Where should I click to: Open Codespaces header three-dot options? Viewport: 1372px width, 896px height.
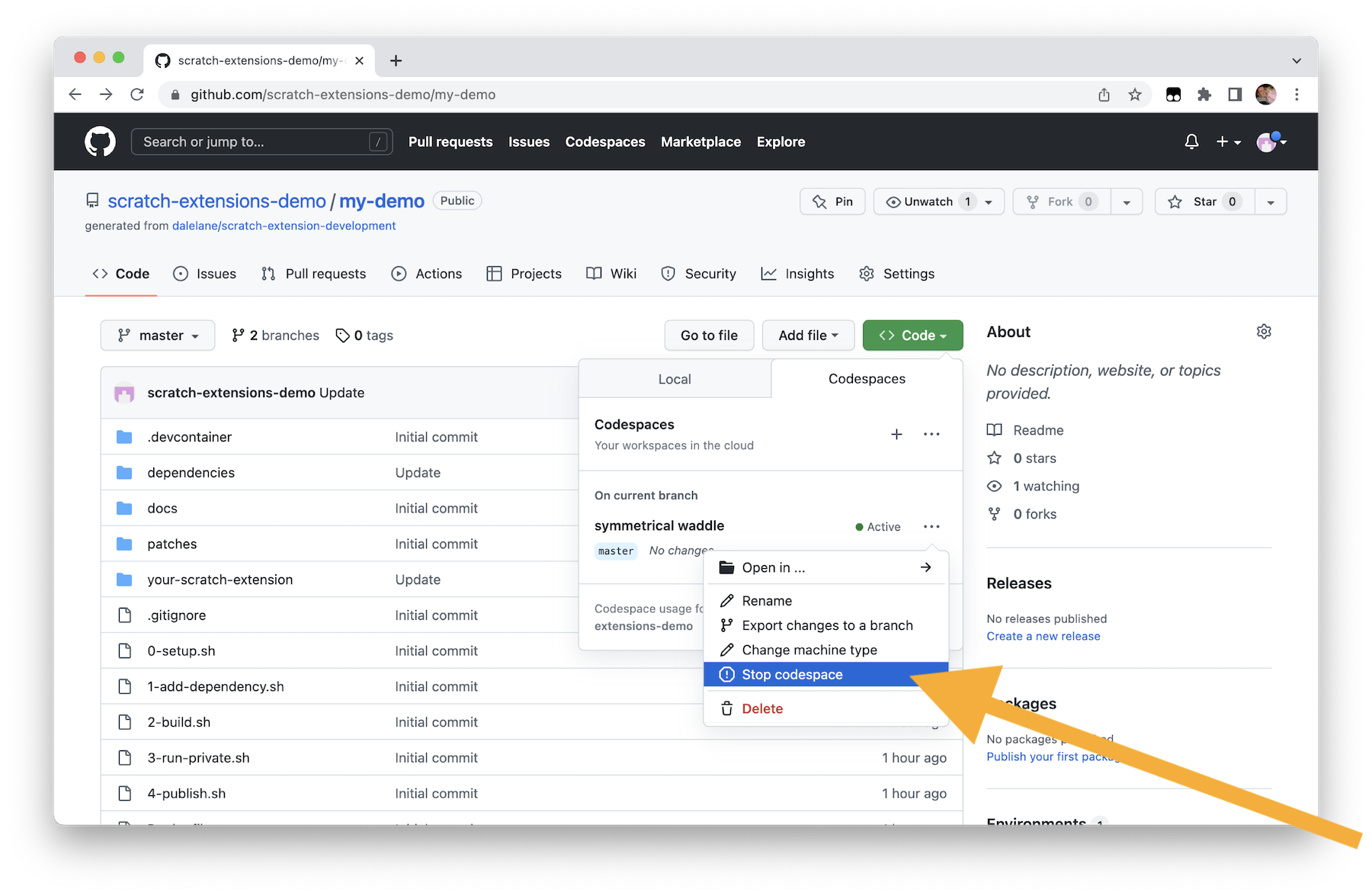pyautogui.click(x=931, y=434)
